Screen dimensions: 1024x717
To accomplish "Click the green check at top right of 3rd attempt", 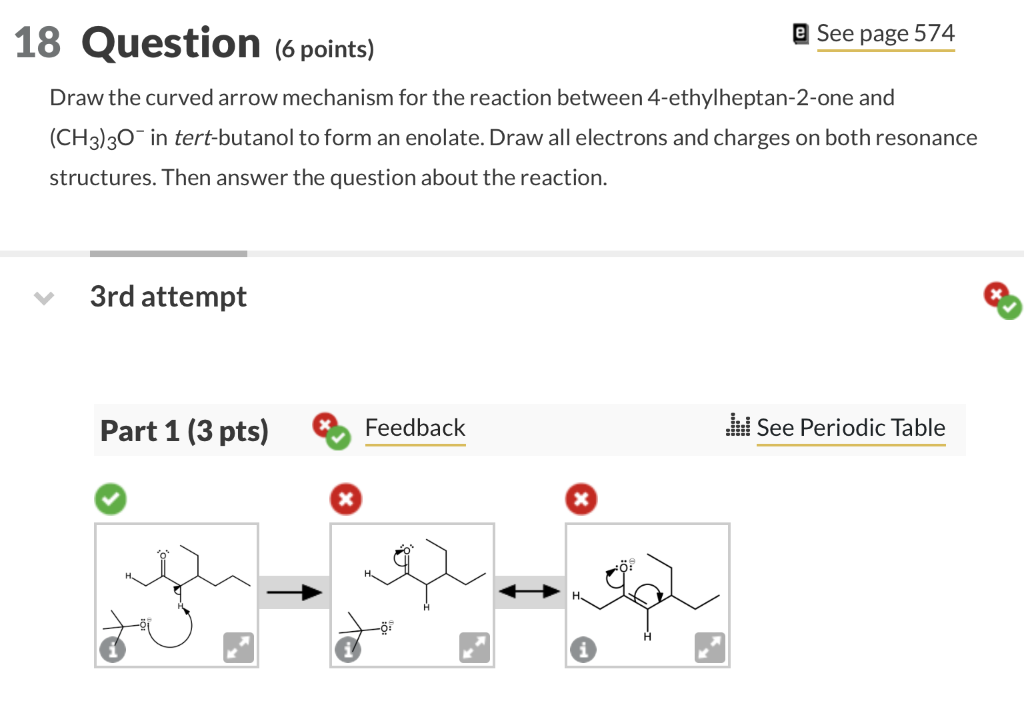I will point(1008,306).
